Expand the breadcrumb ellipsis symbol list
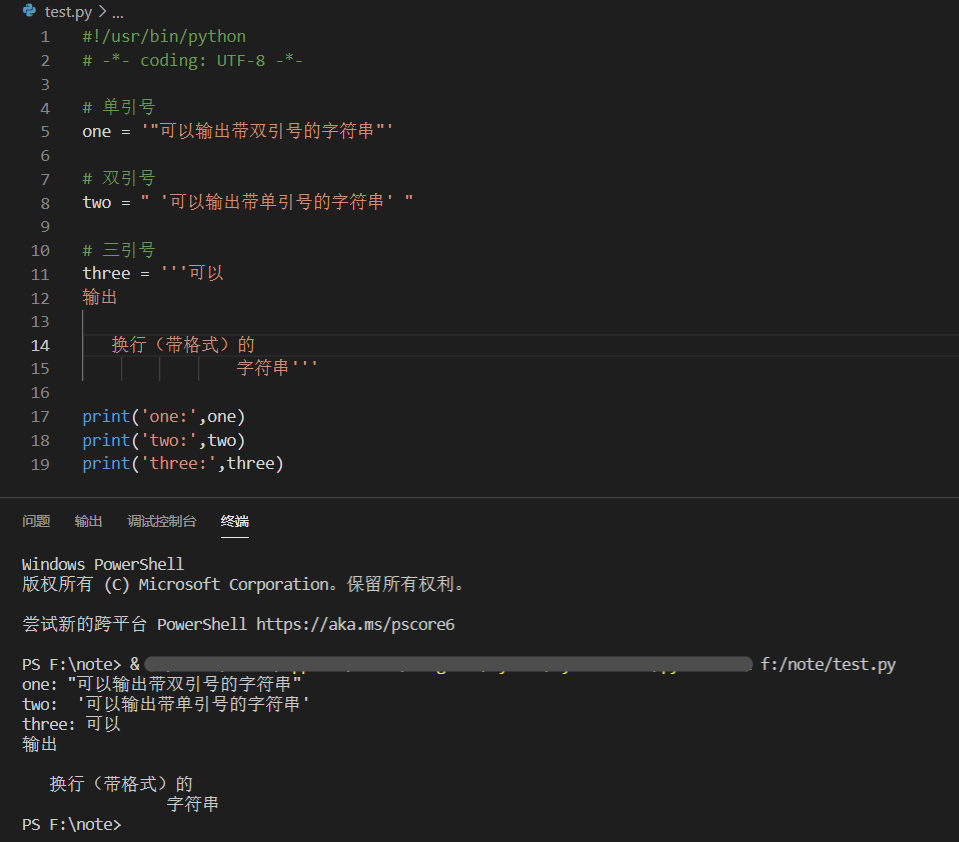This screenshot has width=959, height=842. (x=118, y=13)
